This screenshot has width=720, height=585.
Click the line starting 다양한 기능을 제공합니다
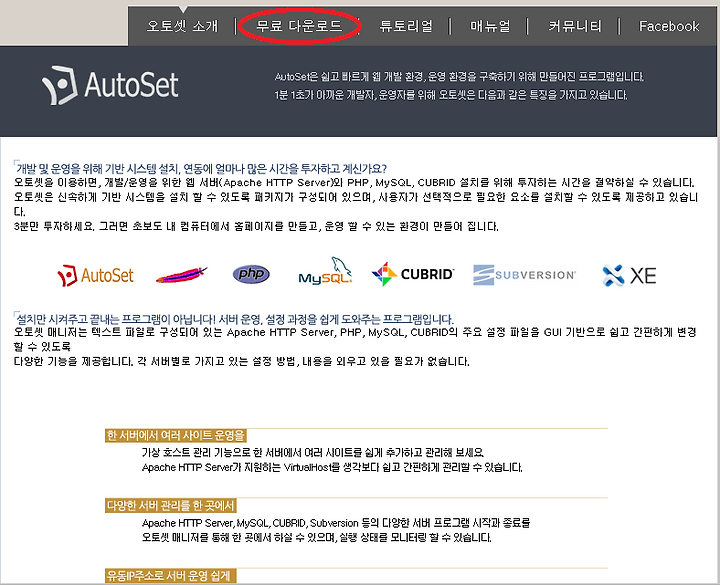click(x=242, y=361)
